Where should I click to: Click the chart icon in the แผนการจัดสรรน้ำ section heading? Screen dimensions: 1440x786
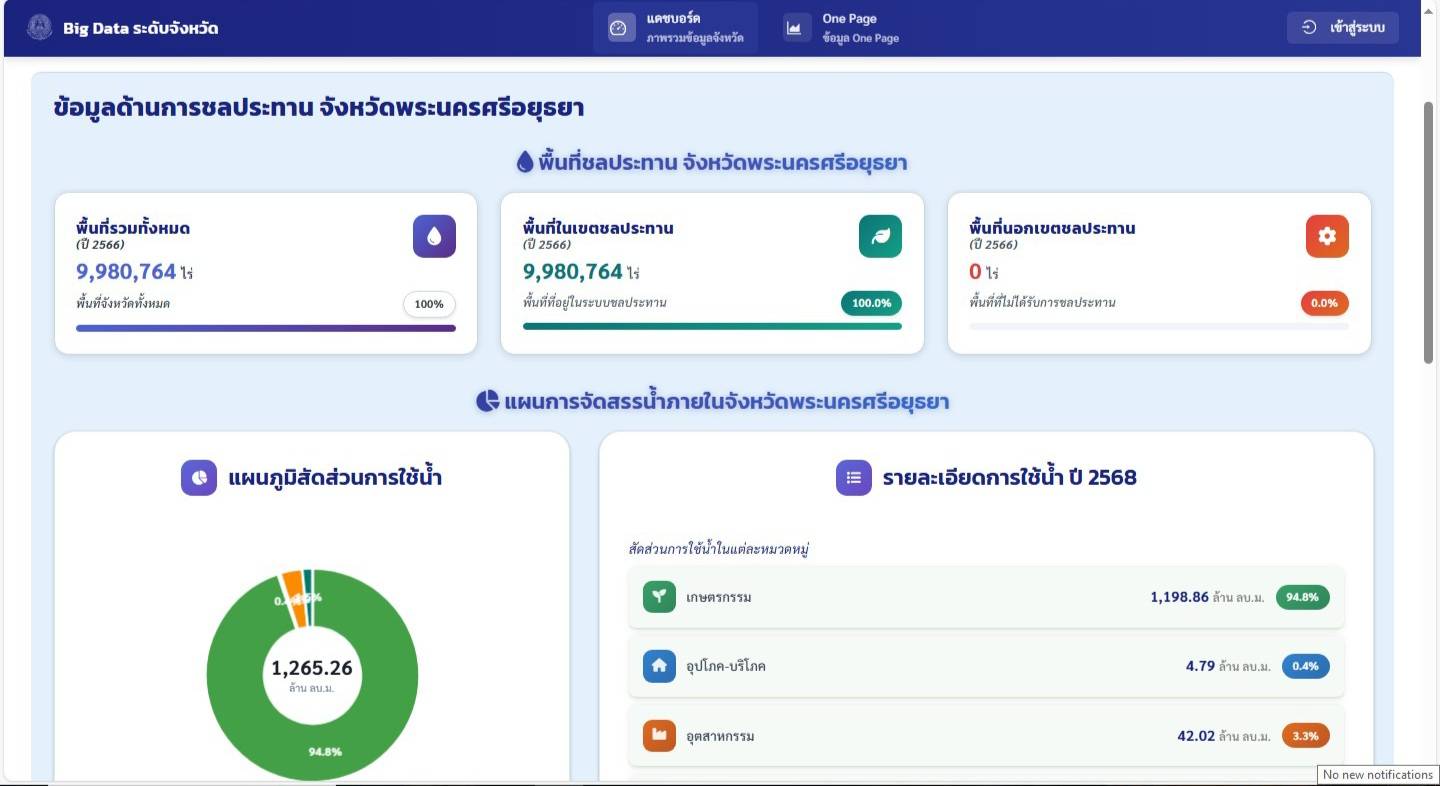tap(487, 402)
